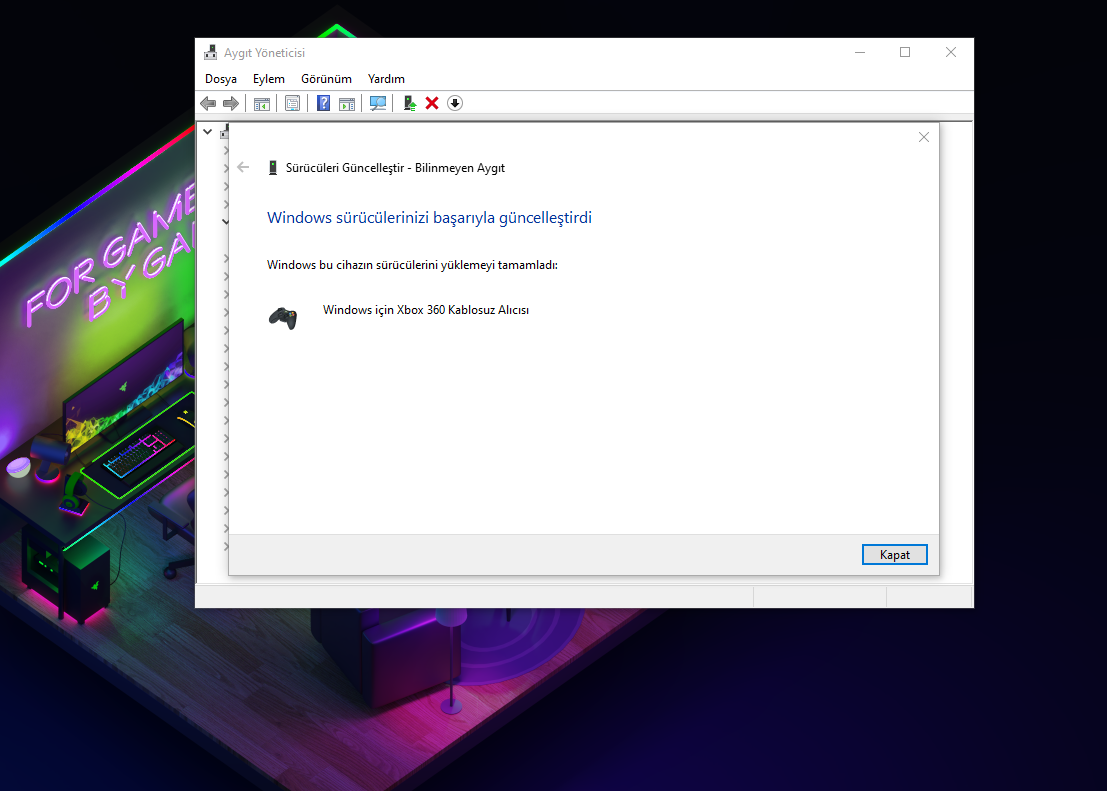Click "Sürücüleri Güncelleştir - Bilinmeyen Aygıt" dialog title
This screenshot has width=1107, height=791.
395,168
